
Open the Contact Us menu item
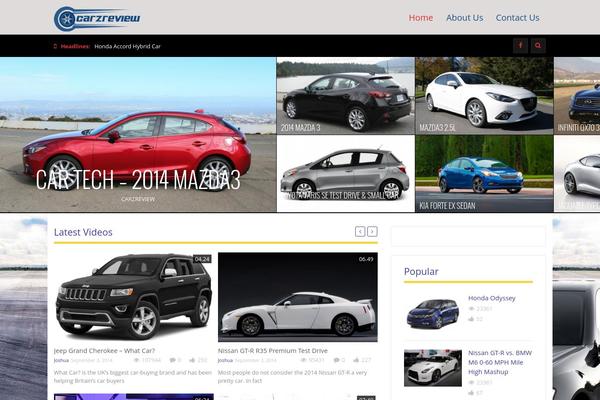coord(517,18)
